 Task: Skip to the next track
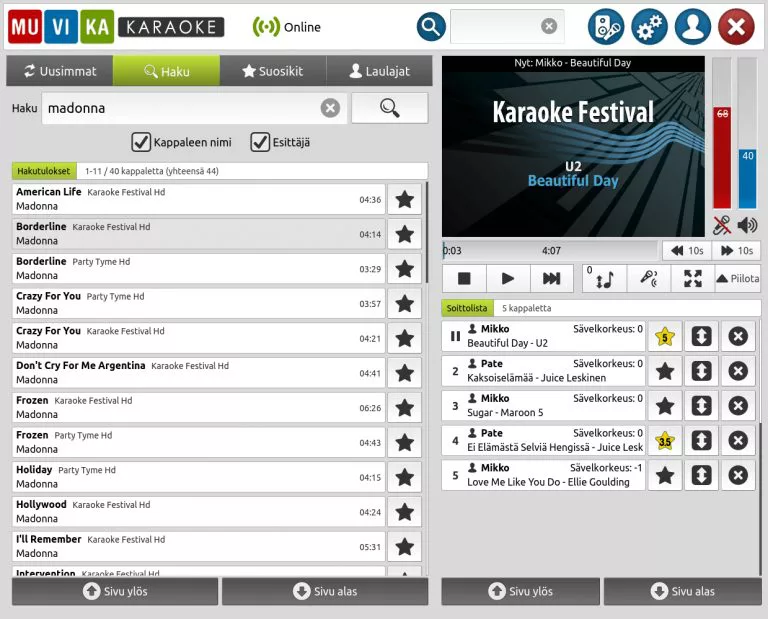pos(551,279)
